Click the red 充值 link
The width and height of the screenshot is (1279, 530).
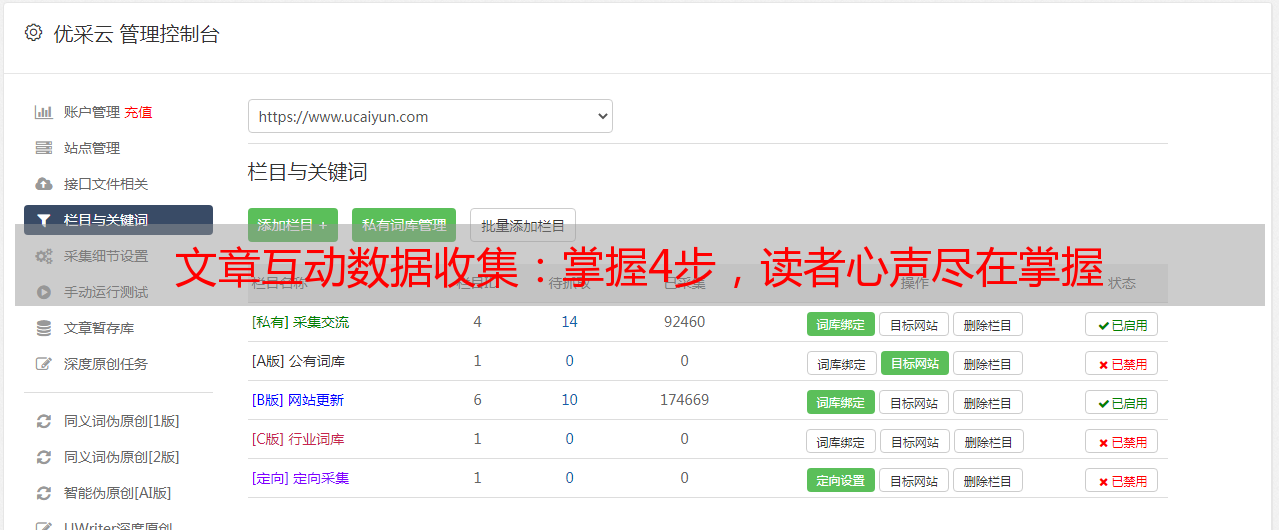(138, 112)
